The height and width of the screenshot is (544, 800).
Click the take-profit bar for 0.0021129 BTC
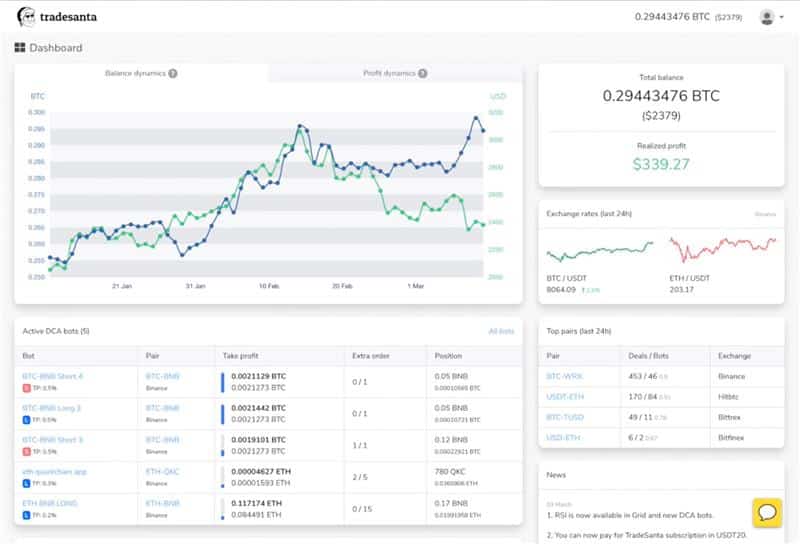click(x=222, y=382)
